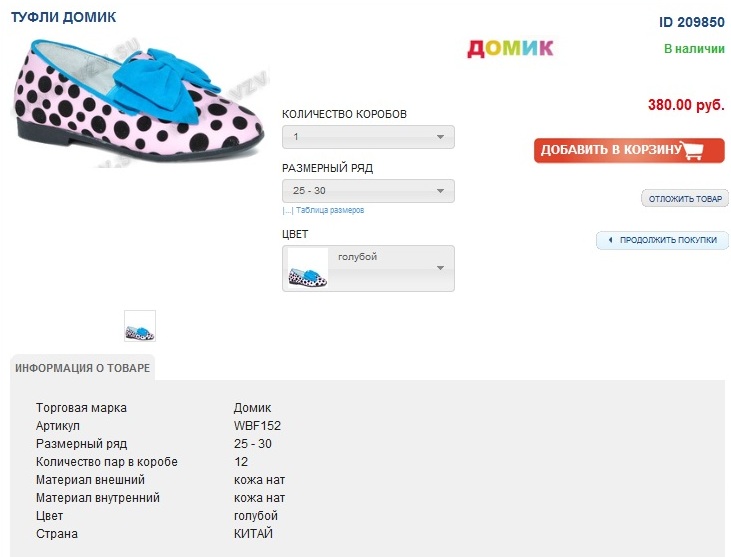This screenshot has width=731, height=557.
Task: Open the Цвет dropdown showing голубой
Action: (368, 268)
